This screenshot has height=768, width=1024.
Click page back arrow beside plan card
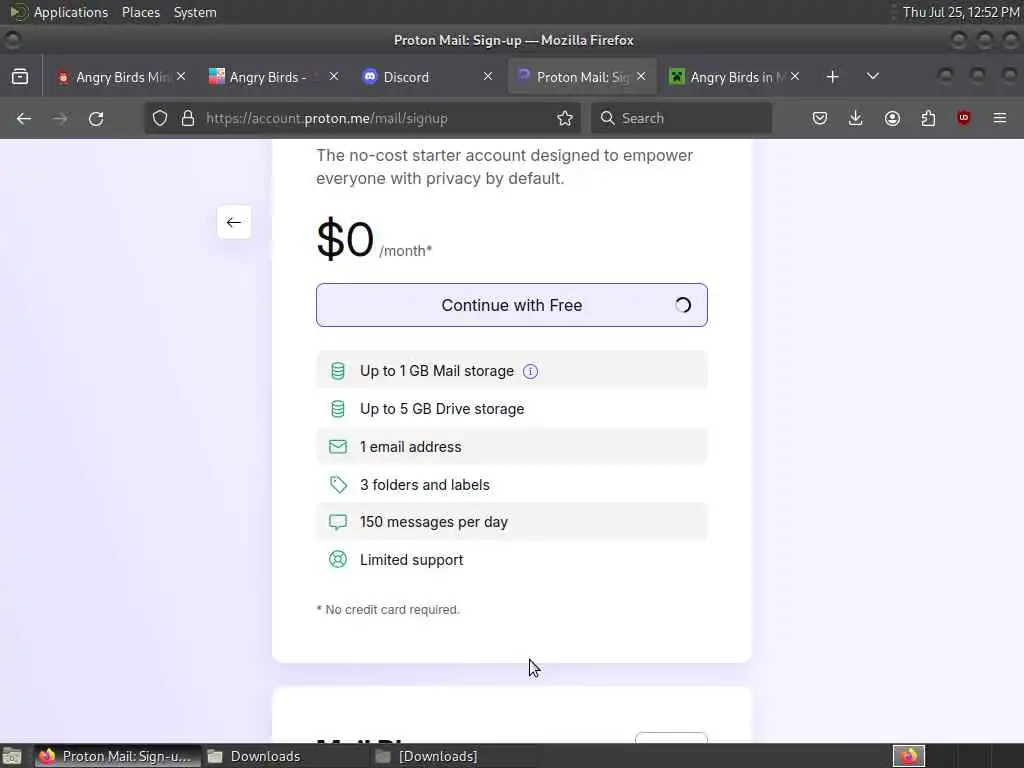point(234,222)
